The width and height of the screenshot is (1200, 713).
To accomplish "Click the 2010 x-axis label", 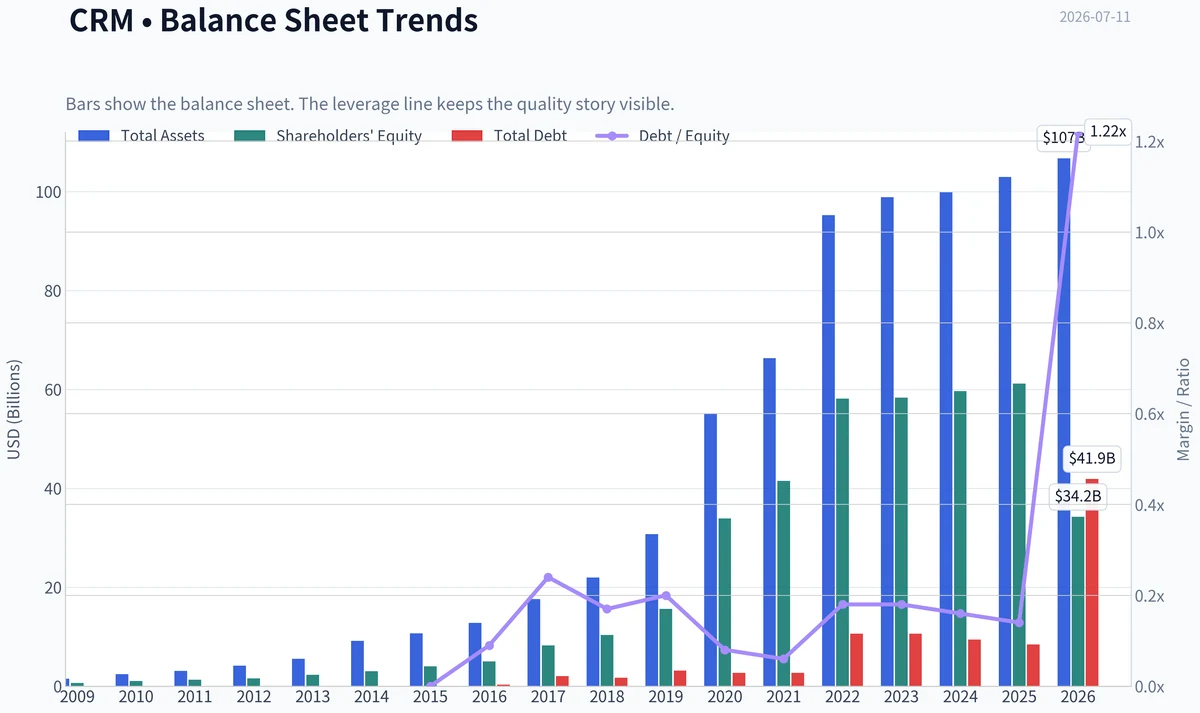I will coord(136,696).
